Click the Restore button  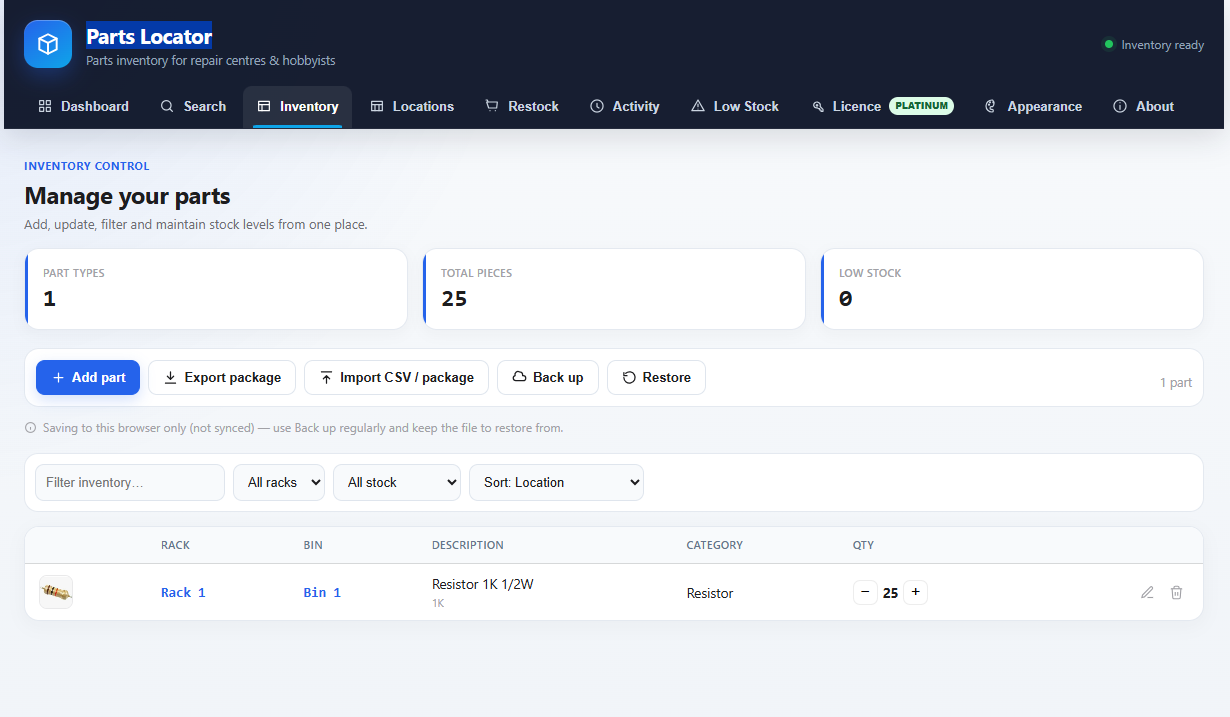coord(656,377)
